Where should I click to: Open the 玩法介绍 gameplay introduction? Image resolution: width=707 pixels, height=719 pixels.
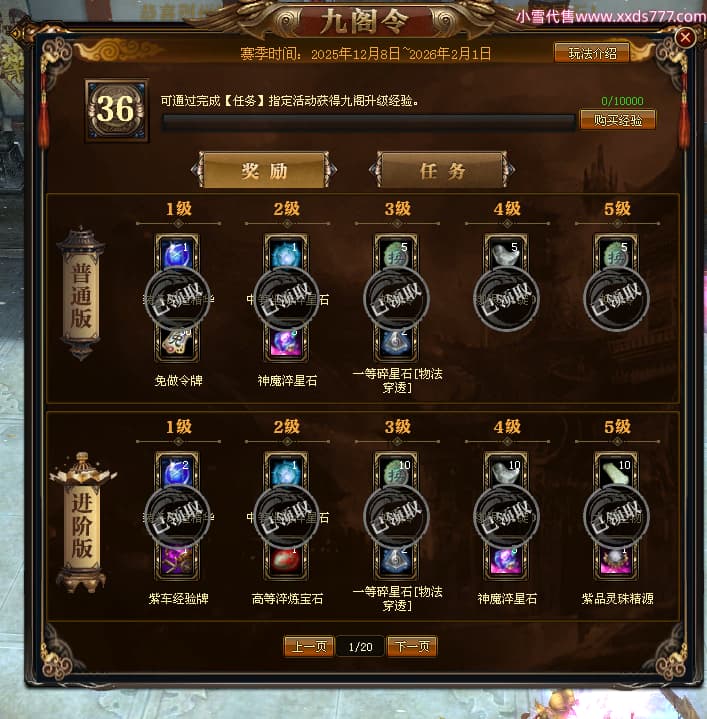[x=592, y=54]
